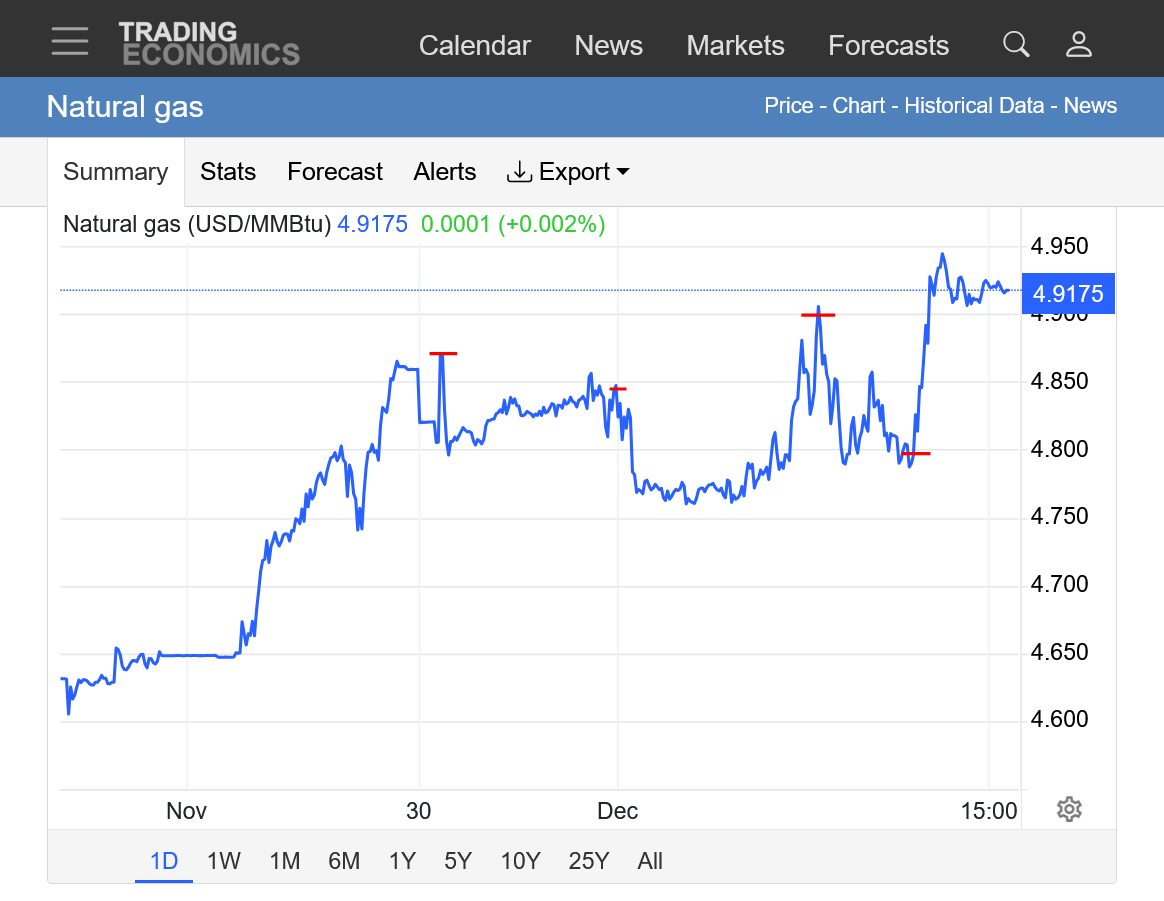Viewport: 1164px width, 901px height.
Task: Expand the Export dropdown
Action: pos(569,172)
